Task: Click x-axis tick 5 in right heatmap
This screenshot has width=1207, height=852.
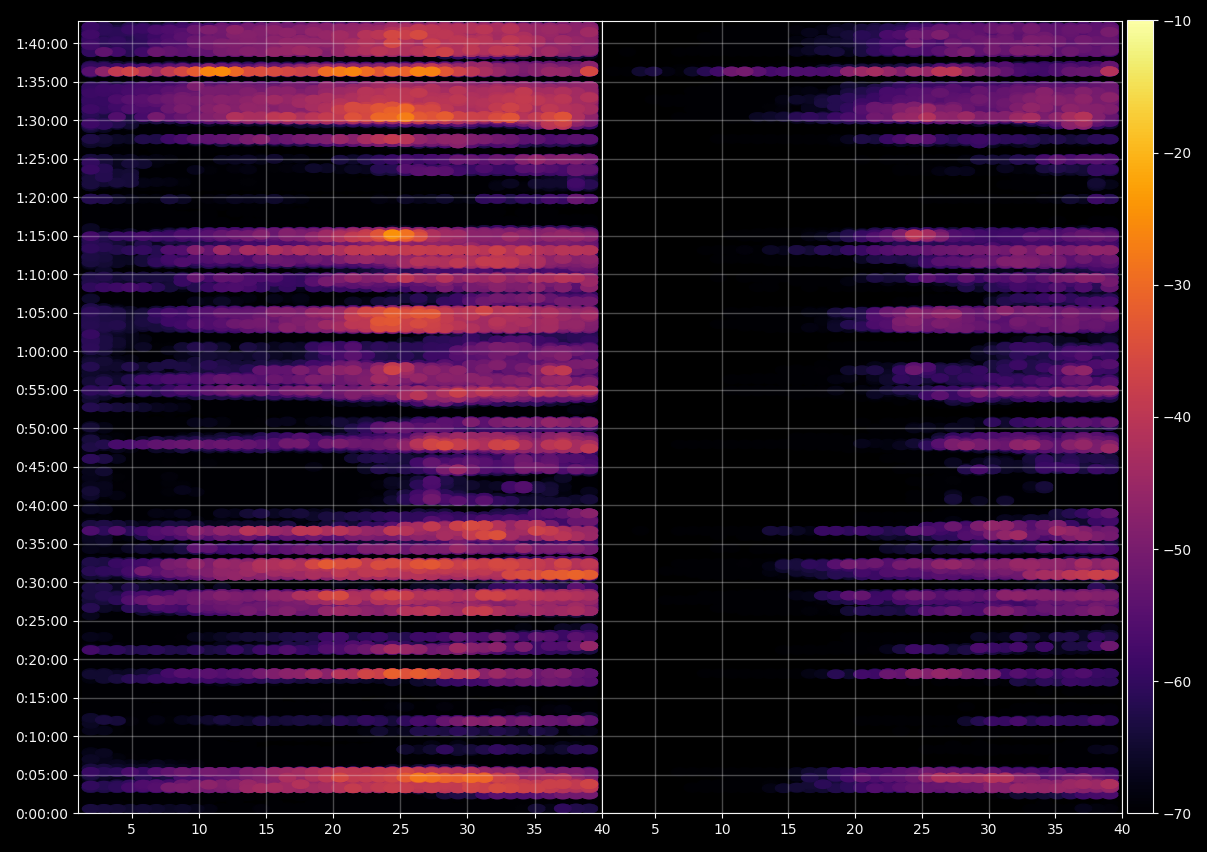Action: [x=655, y=830]
